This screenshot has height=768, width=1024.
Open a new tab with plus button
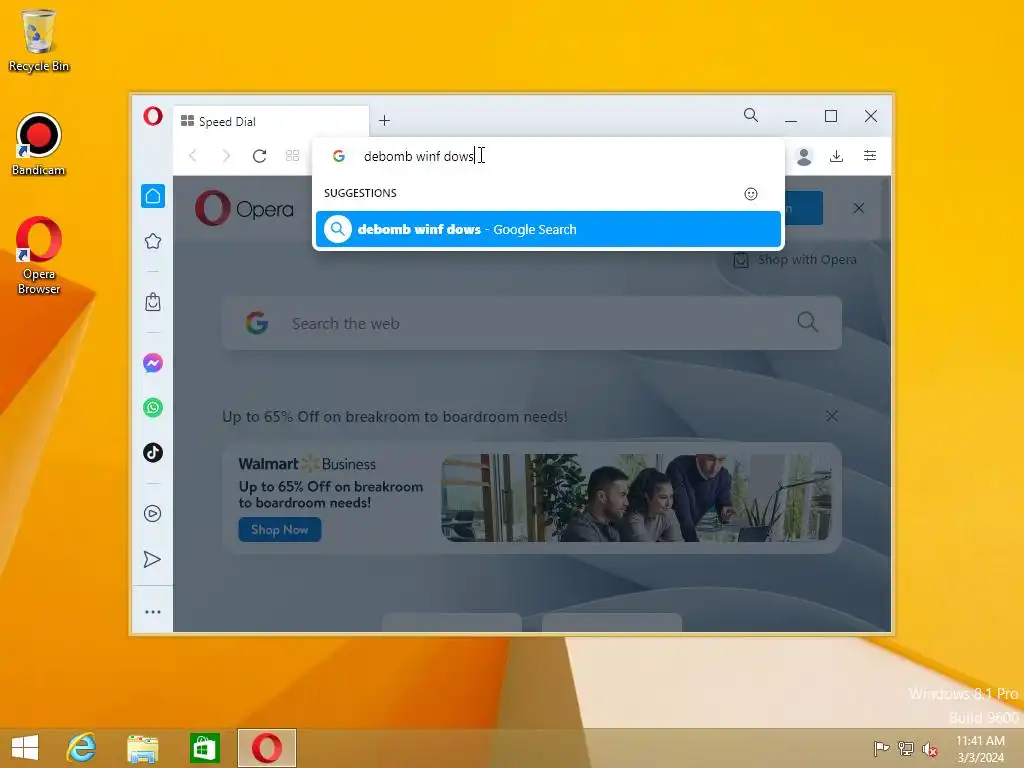pos(385,121)
